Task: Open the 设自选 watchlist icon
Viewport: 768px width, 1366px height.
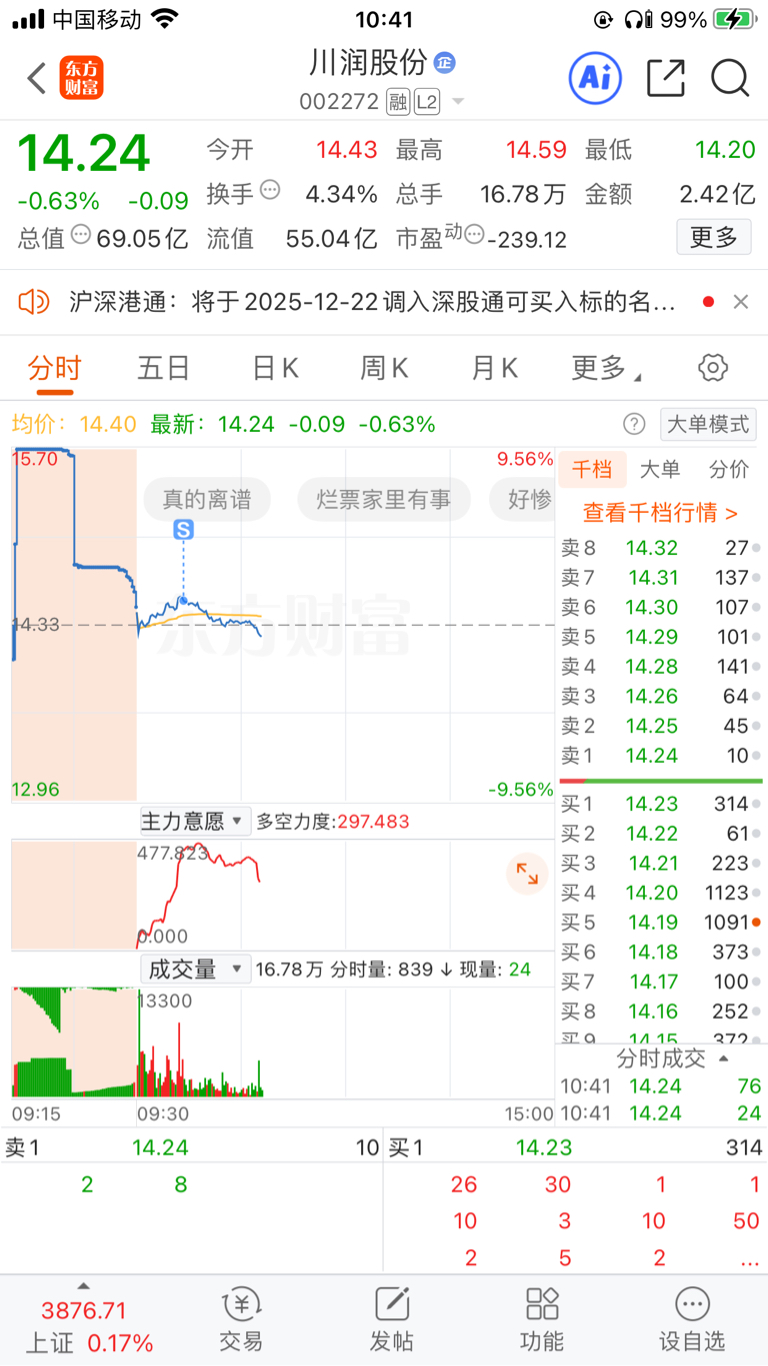Action: pos(692,1321)
